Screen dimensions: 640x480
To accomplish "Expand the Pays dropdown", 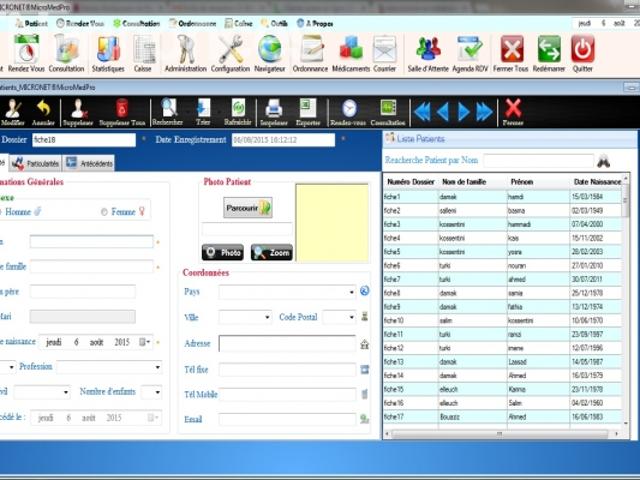I will pyautogui.click(x=351, y=292).
